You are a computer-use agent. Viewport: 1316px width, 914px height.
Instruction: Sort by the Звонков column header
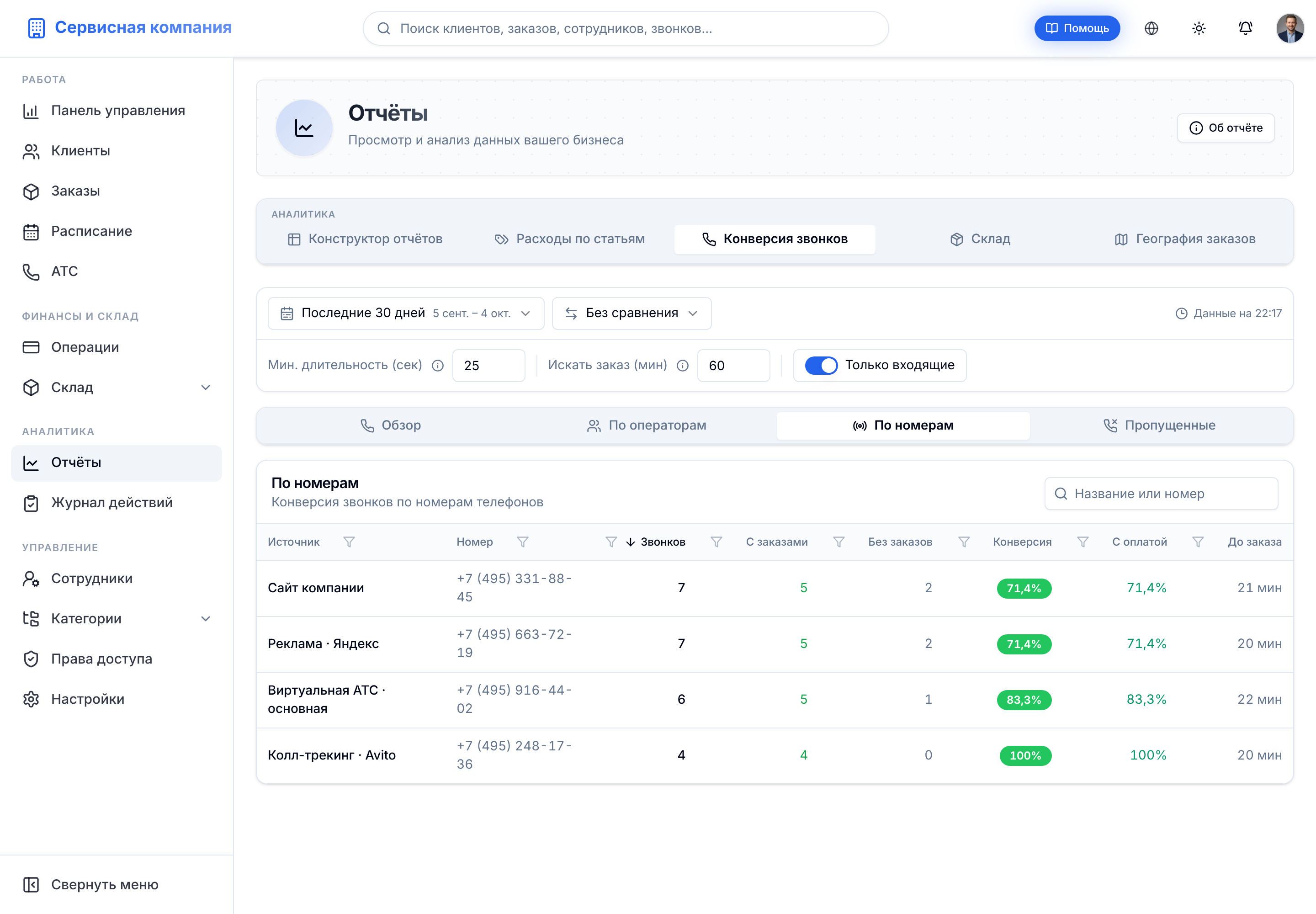[656, 542]
